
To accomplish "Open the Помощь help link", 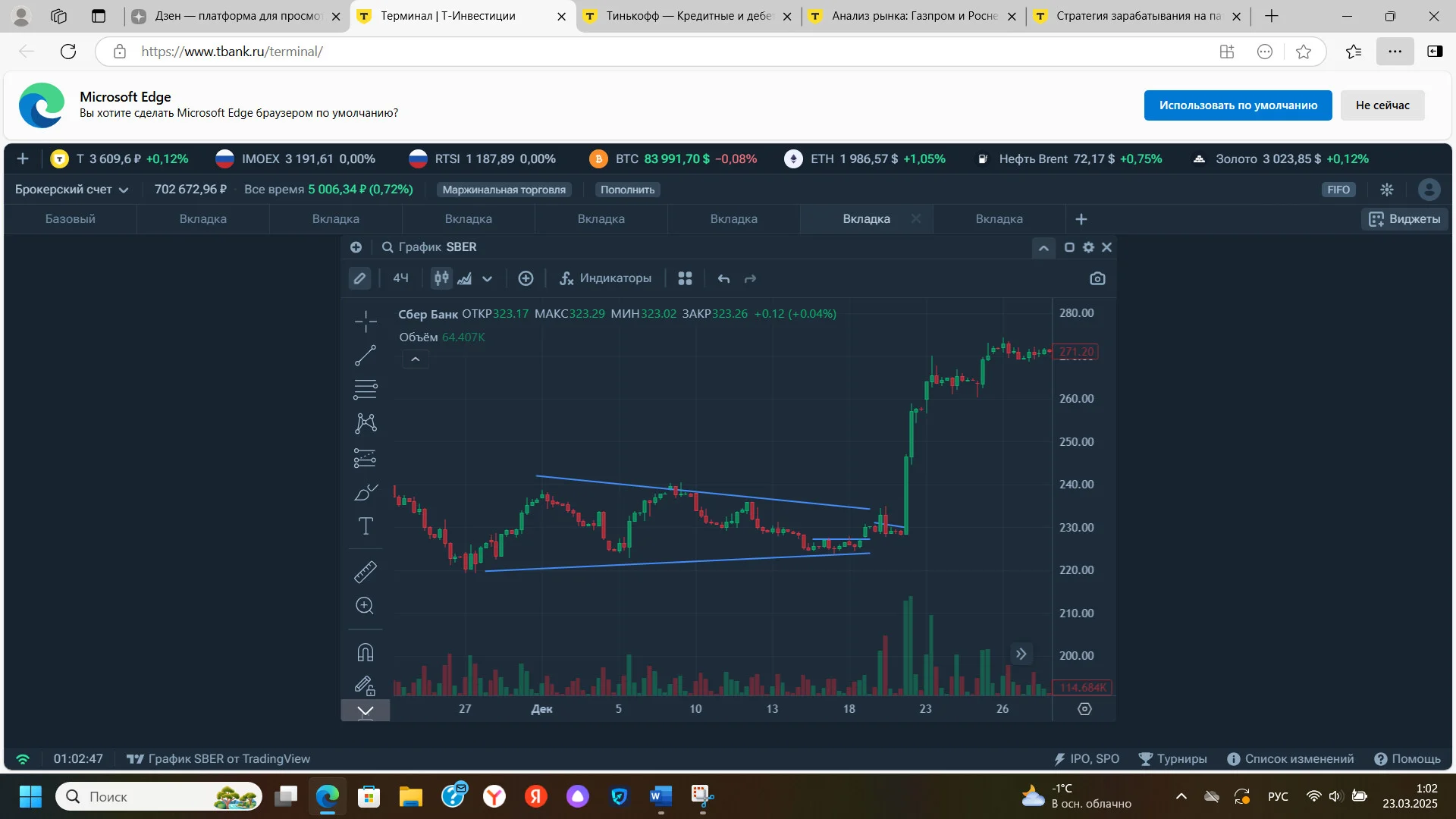I will click(1407, 759).
